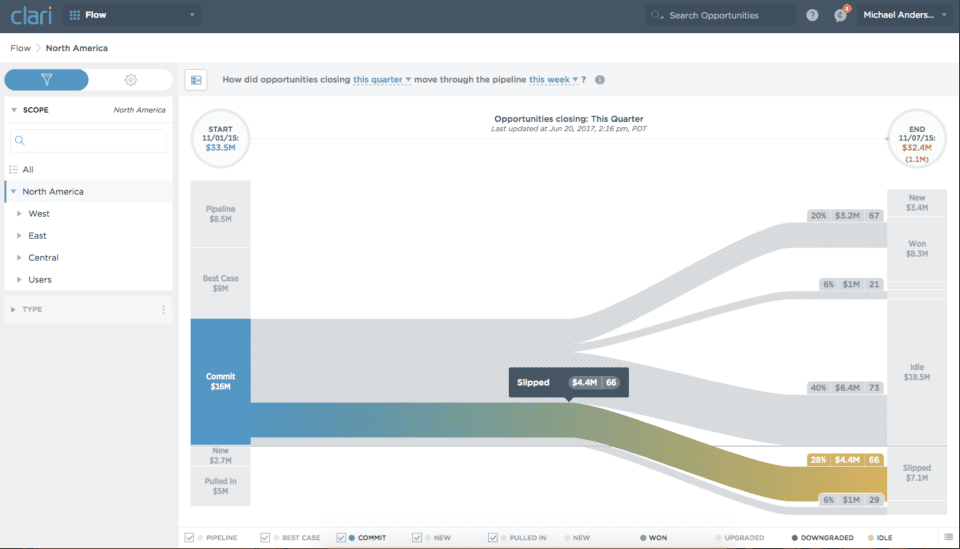Click the Search Opportunities field
The image size is (960, 549).
720,15
